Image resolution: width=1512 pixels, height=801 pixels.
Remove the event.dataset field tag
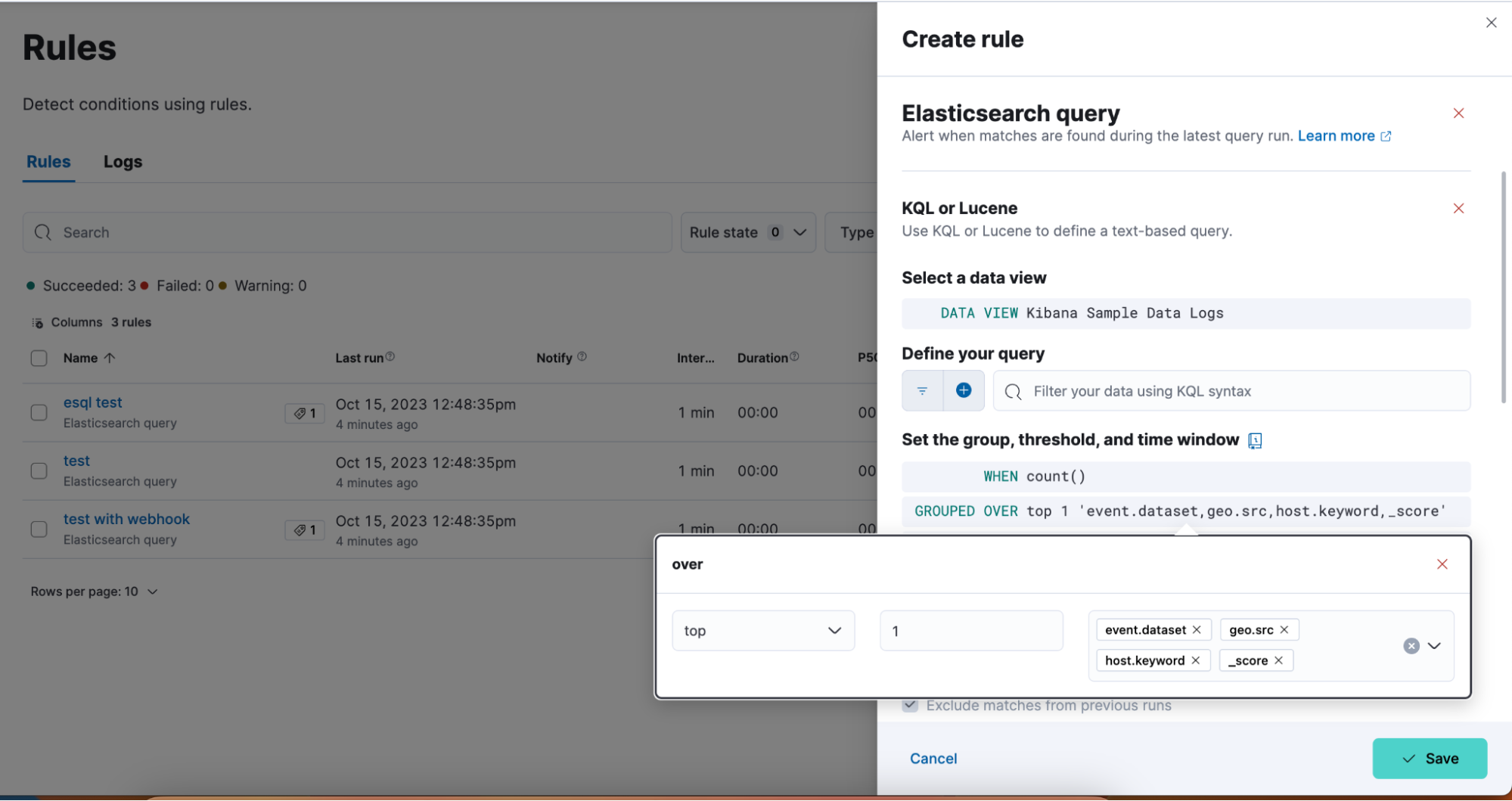click(x=1197, y=630)
